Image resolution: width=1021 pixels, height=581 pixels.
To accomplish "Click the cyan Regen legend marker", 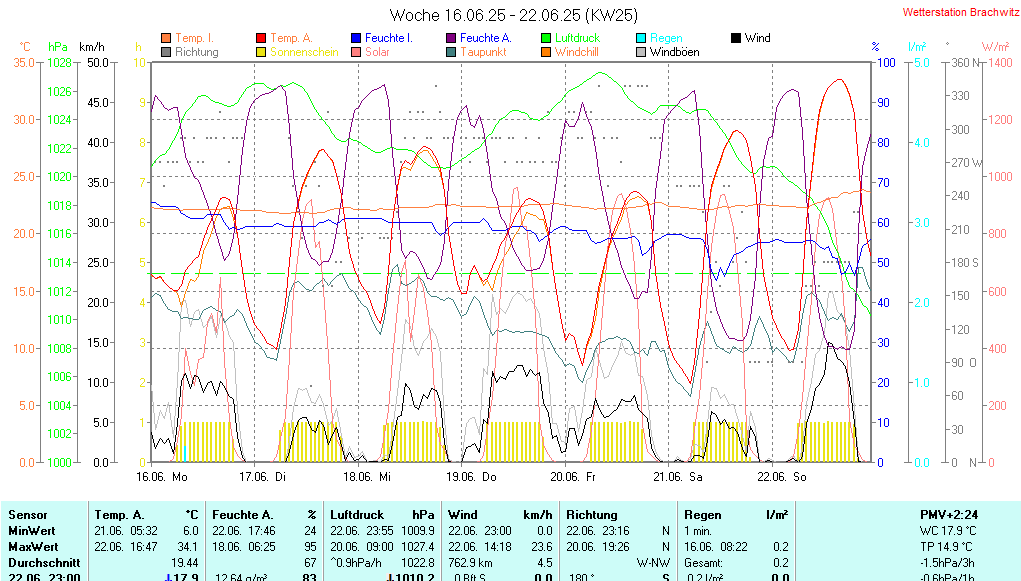I will pyautogui.click(x=642, y=38).
